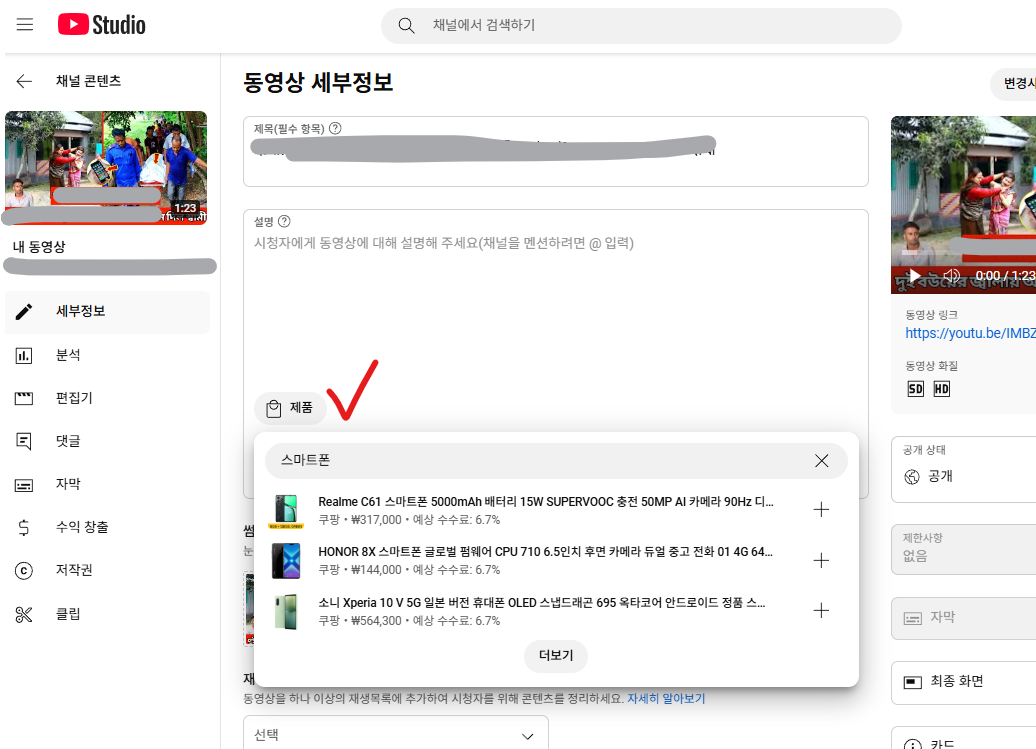Click the clapperboard icon beside 편집기

pos(24,398)
